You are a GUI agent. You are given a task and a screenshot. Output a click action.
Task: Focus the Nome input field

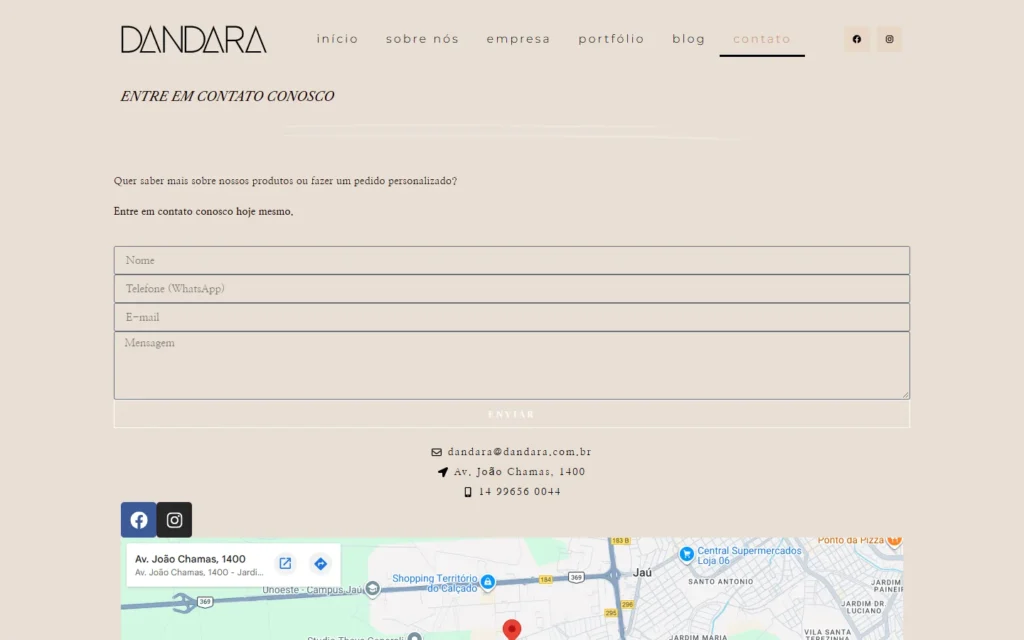(x=512, y=260)
